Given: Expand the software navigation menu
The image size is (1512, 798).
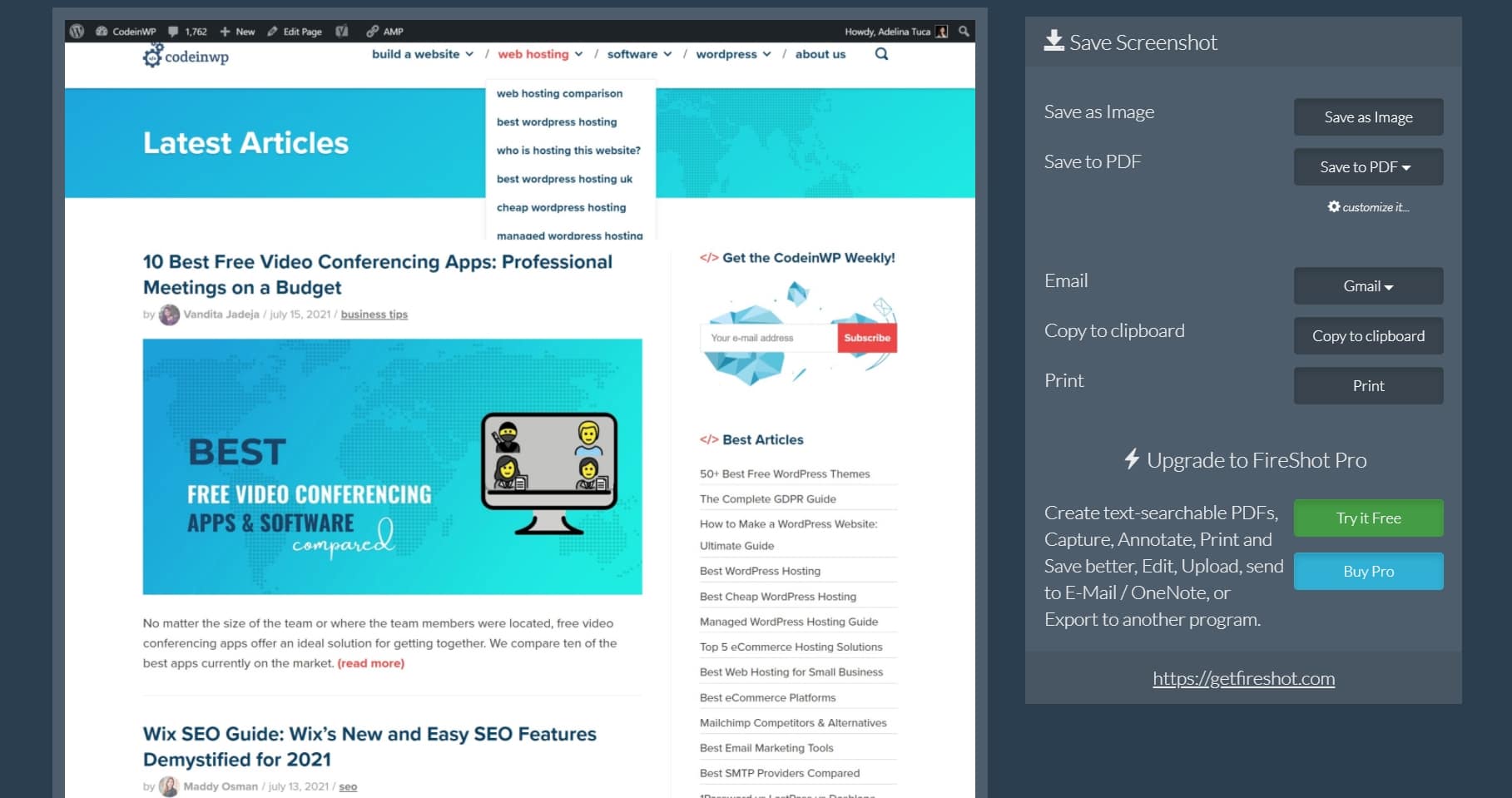Looking at the screenshot, I should pos(638,54).
